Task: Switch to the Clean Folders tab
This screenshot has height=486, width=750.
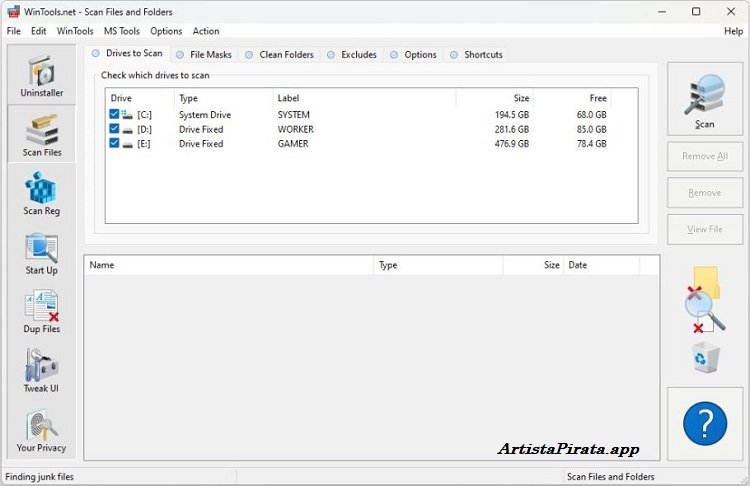Action: coord(280,55)
